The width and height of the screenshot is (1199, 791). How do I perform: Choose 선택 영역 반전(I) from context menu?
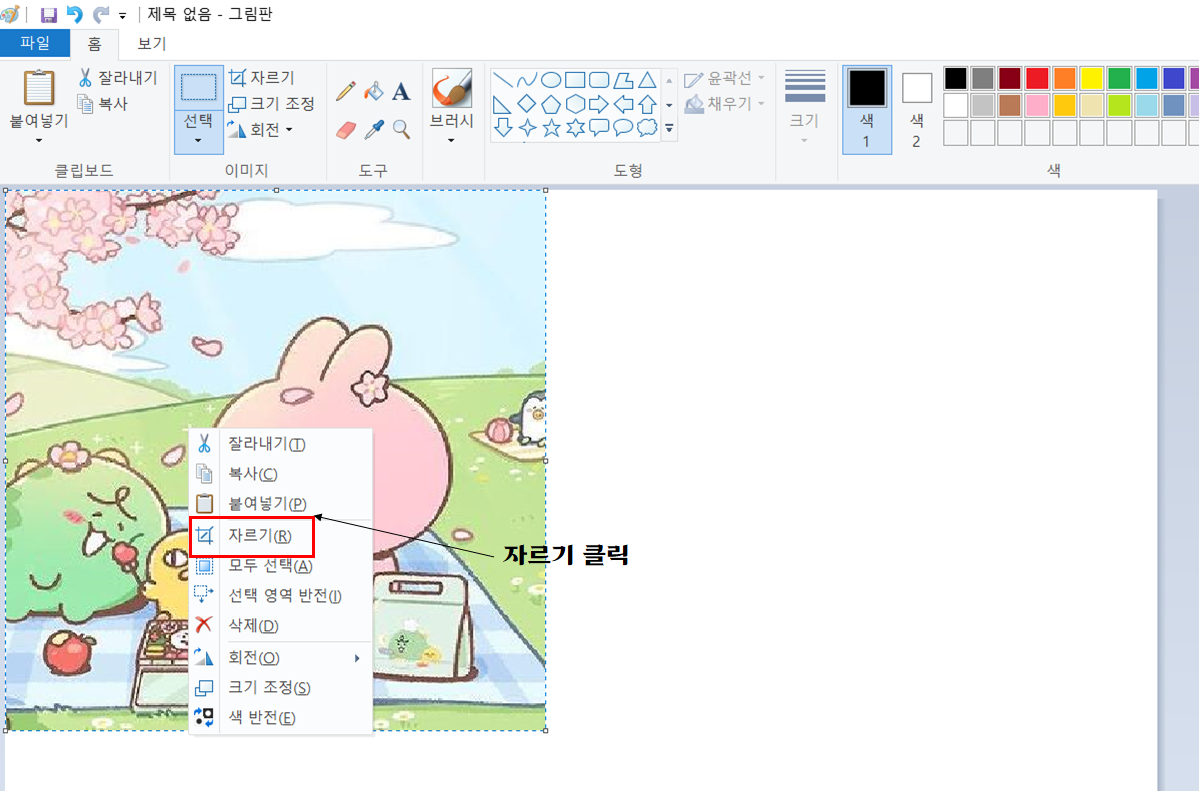click(x=281, y=595)
